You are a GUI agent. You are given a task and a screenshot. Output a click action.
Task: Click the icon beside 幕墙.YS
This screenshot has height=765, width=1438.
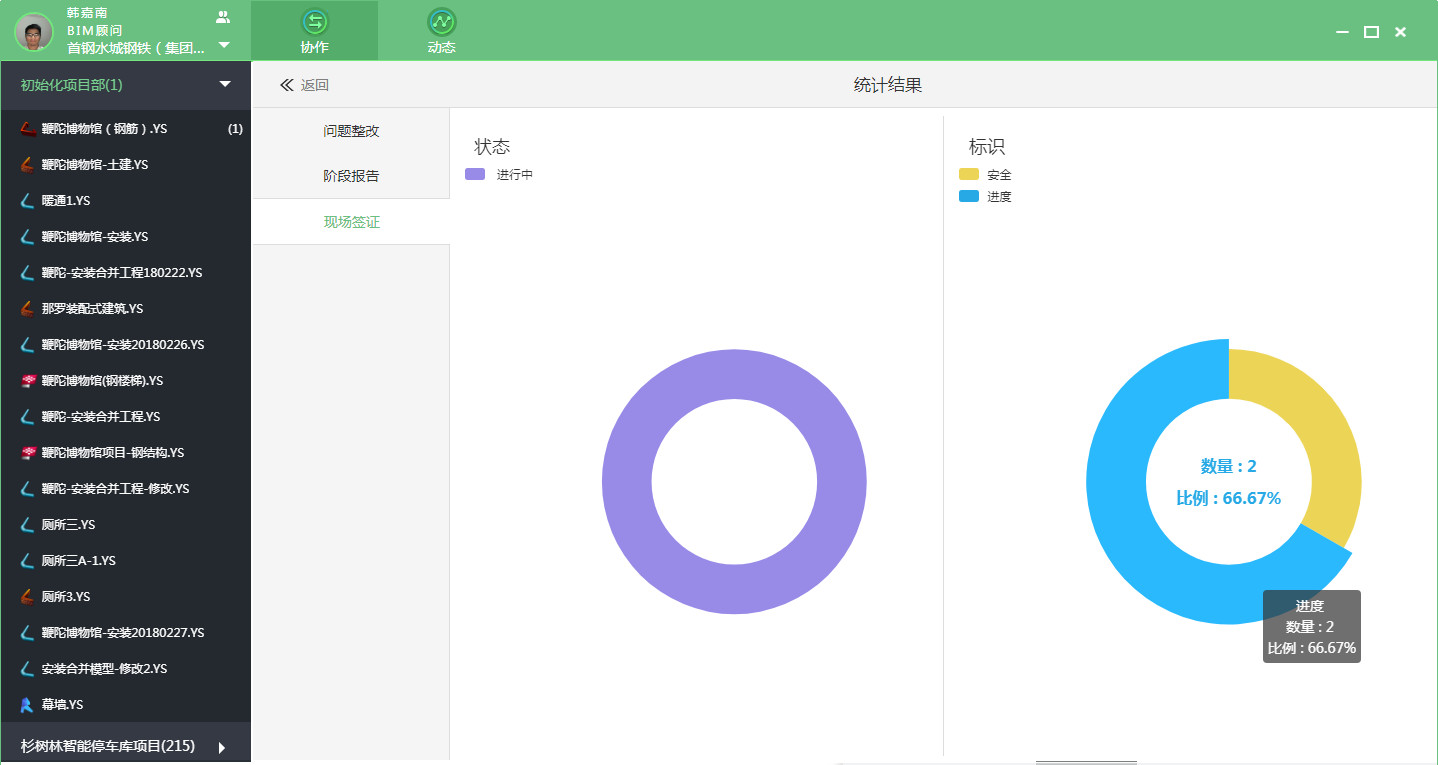(27, 705)
